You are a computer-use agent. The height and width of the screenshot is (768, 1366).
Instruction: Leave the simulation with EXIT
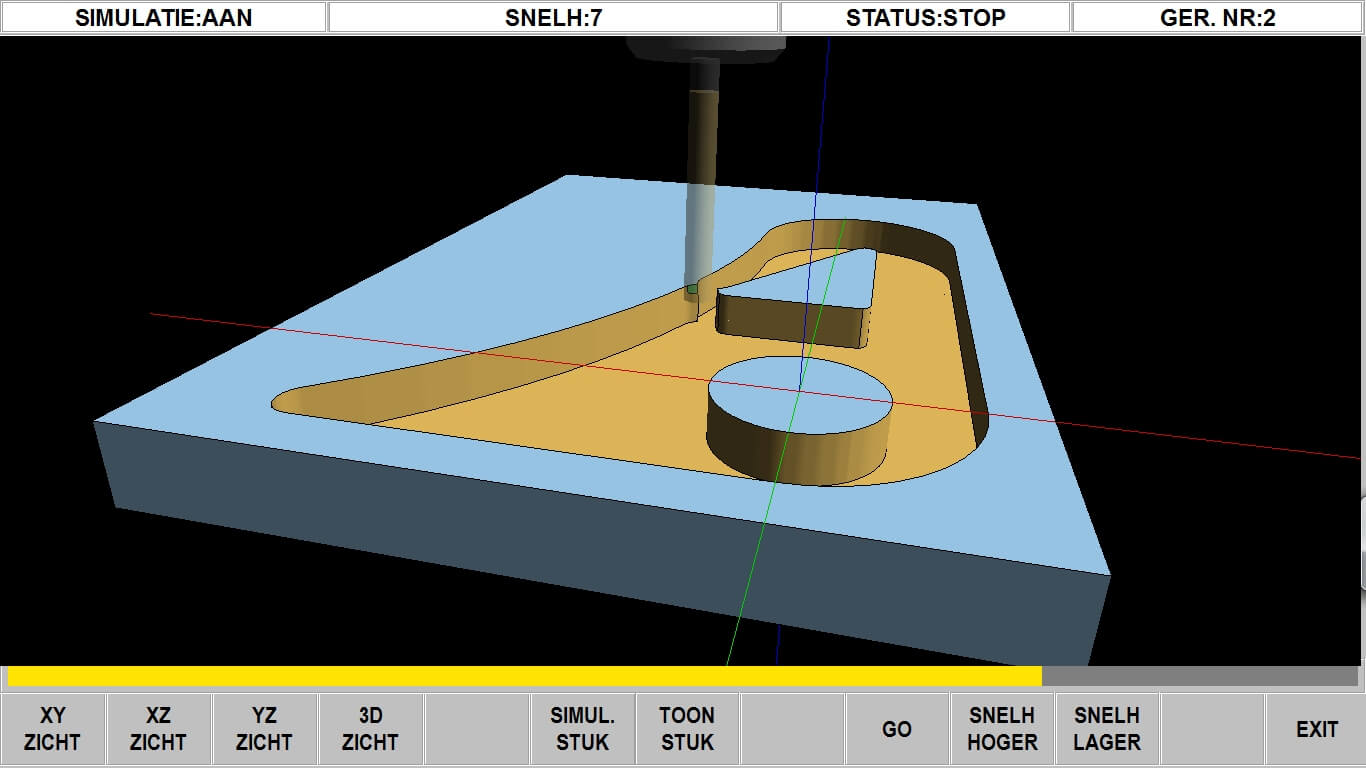pyautogui.click(x=1316, y=729)
